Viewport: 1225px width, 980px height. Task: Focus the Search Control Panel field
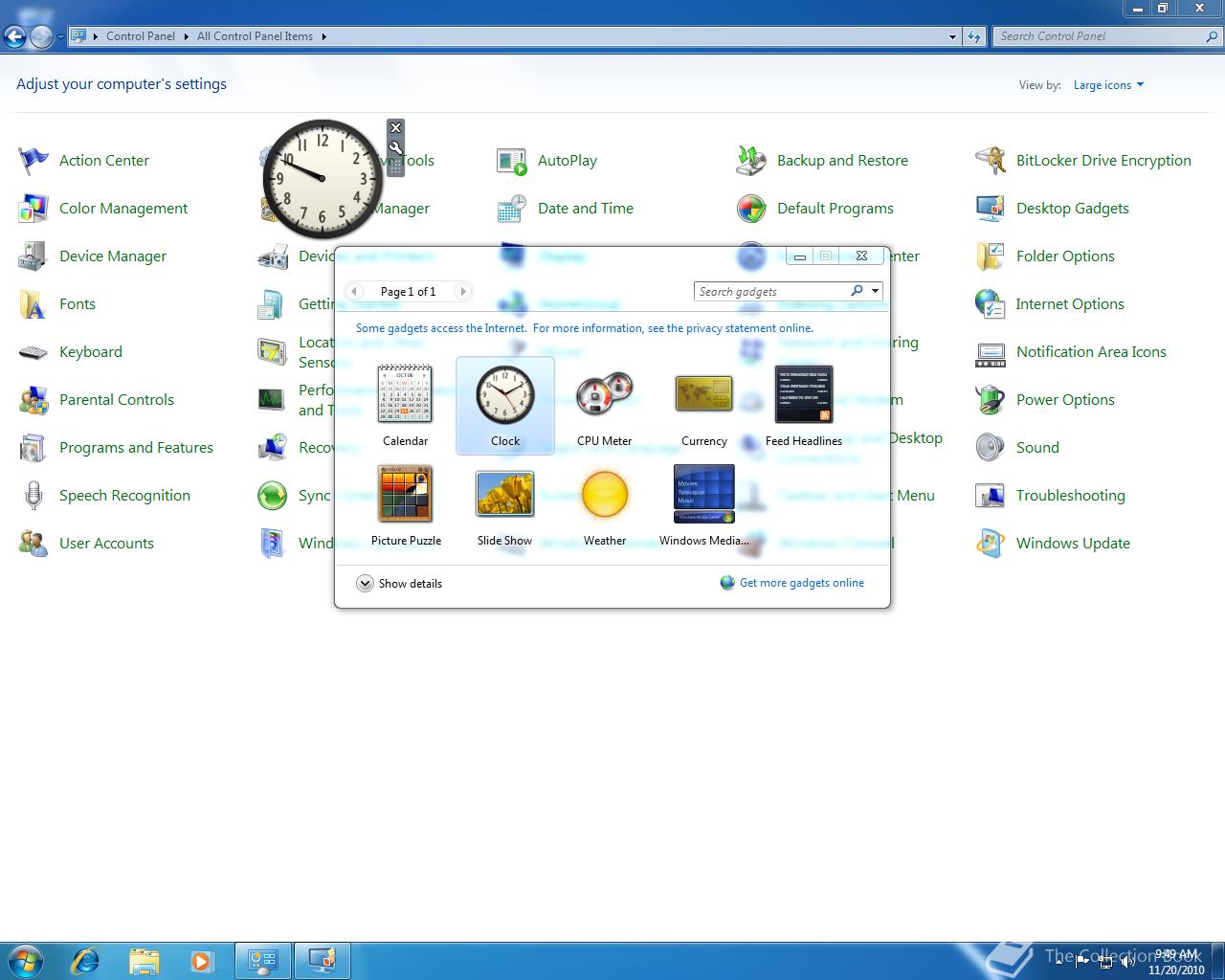(x=1100, y=36)
